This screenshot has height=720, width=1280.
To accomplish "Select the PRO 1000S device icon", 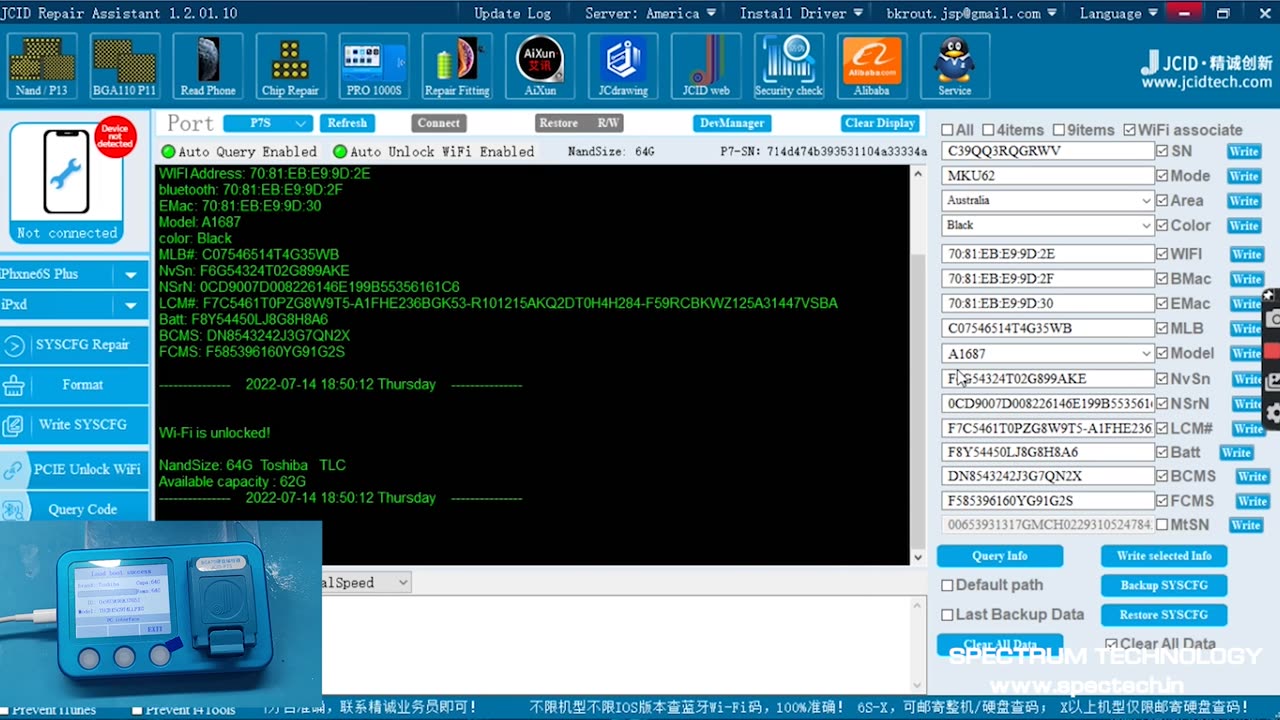I will (x=374, y=66).
